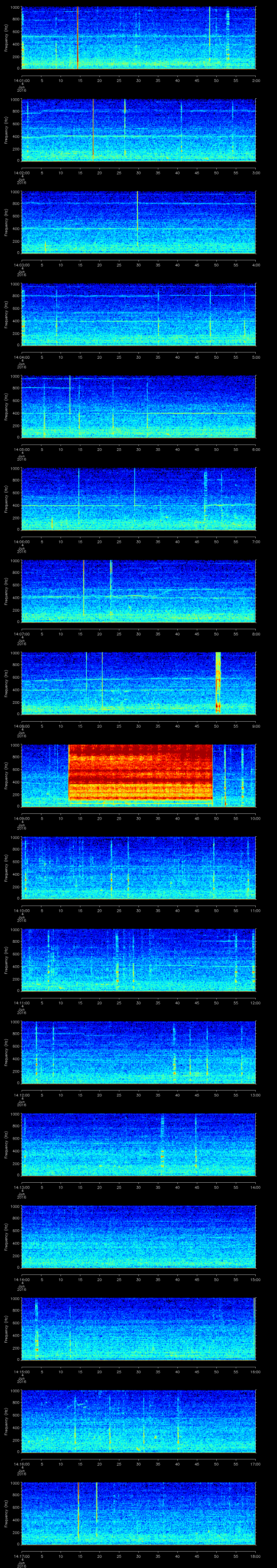
Task: Click the spectrogram panel starting at 14:06:00
Action: point(139,499)
